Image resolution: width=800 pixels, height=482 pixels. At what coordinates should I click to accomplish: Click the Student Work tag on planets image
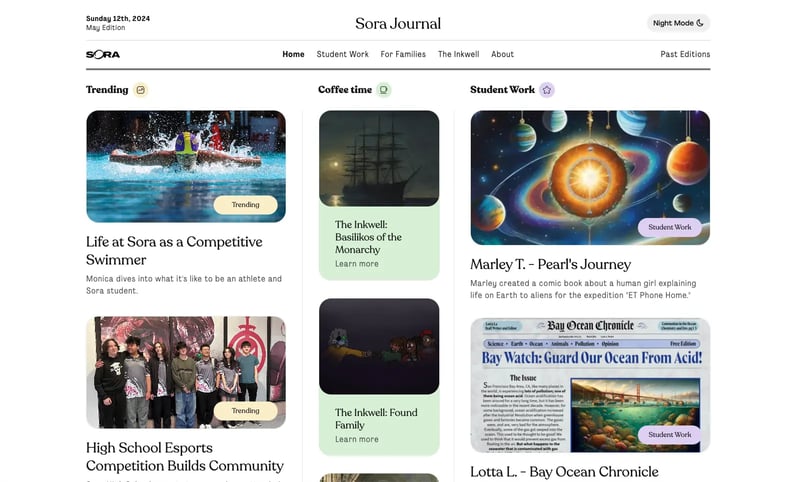(x=669, y=227)
